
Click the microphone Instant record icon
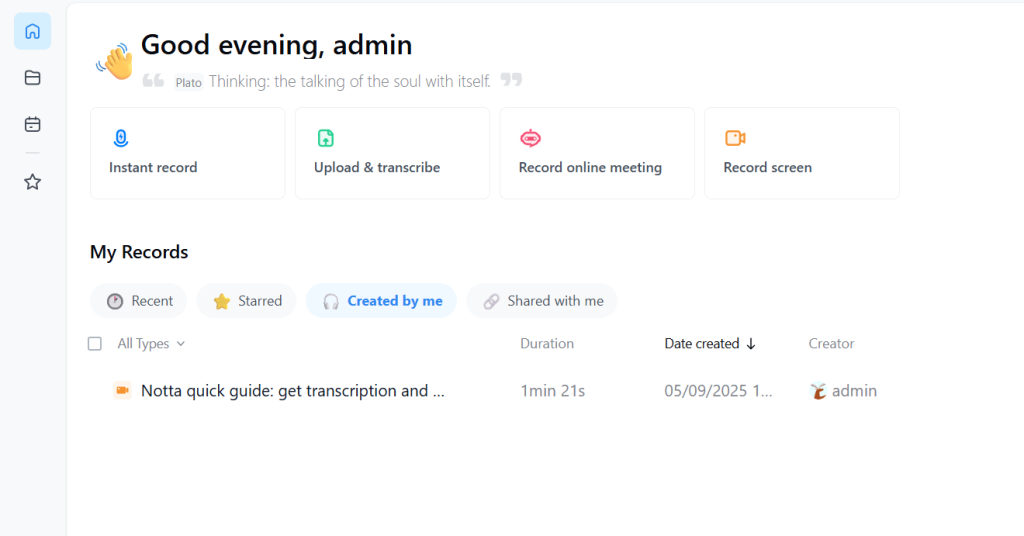coord(121,138)
